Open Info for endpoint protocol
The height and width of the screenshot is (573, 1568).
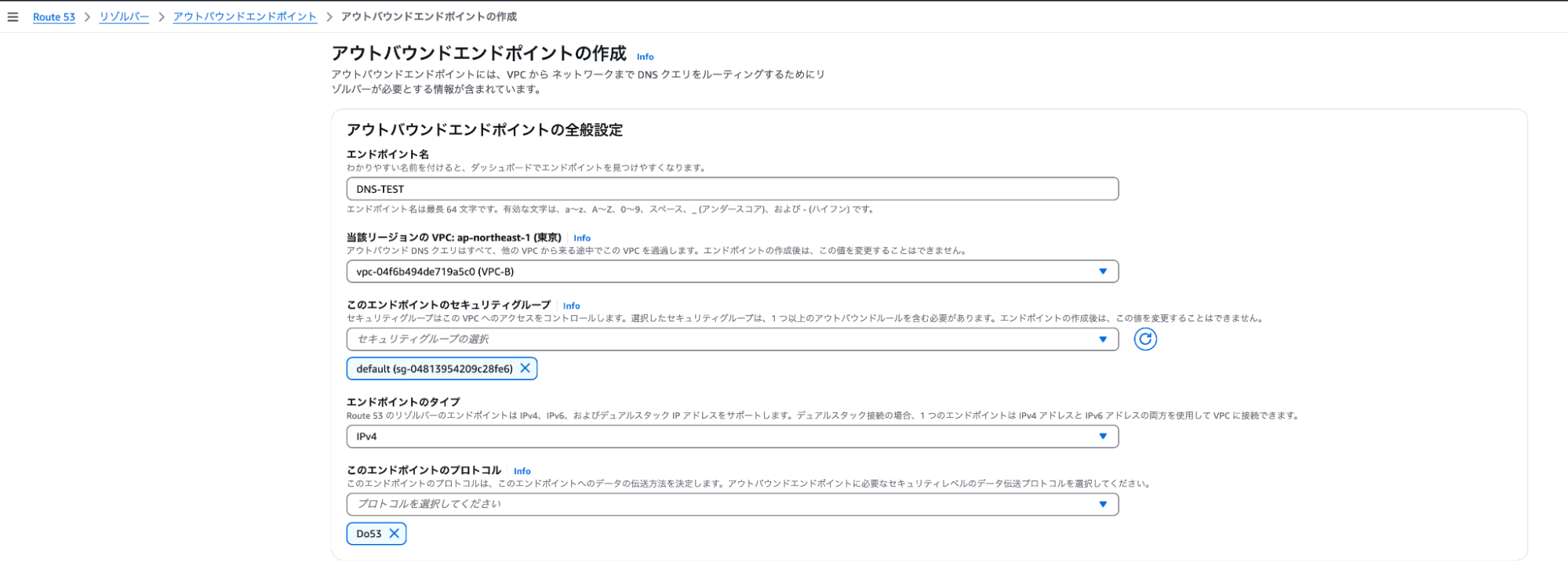522,471
